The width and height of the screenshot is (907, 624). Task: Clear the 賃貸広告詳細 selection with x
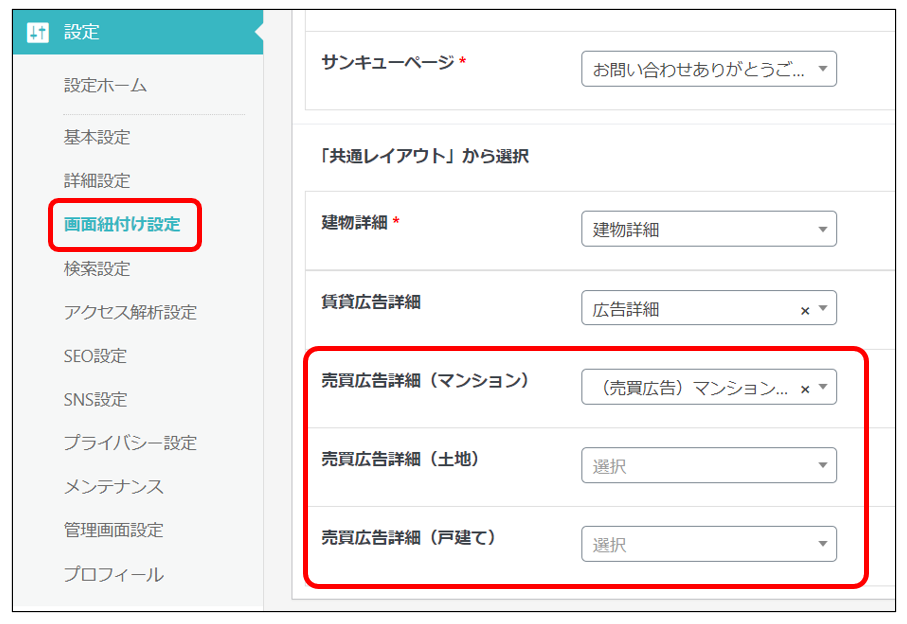pyautogui.click(x=805, y=310)
